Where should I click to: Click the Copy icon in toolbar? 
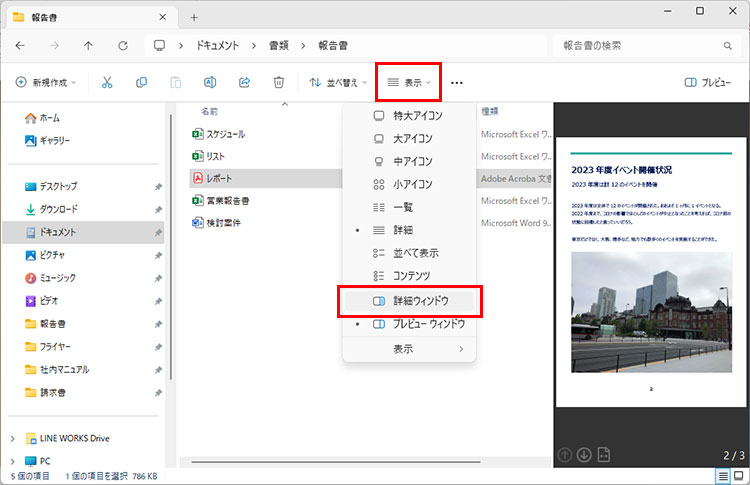coord(141,83)
